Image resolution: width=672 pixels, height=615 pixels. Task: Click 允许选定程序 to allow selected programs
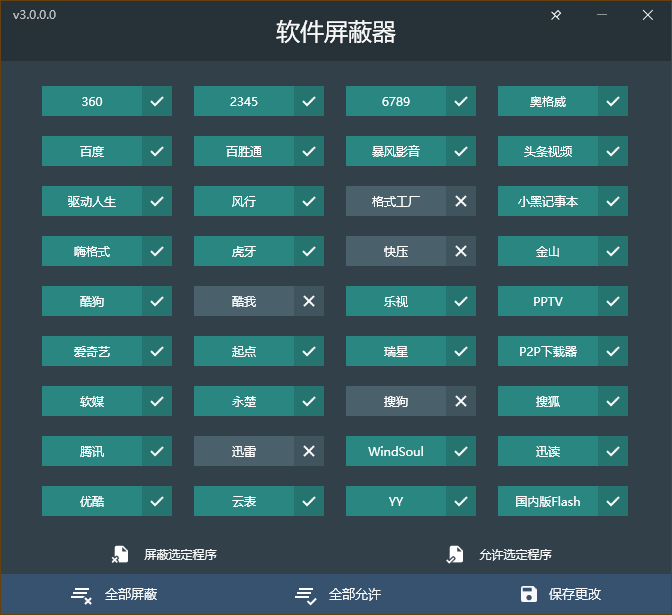[515, 555]
